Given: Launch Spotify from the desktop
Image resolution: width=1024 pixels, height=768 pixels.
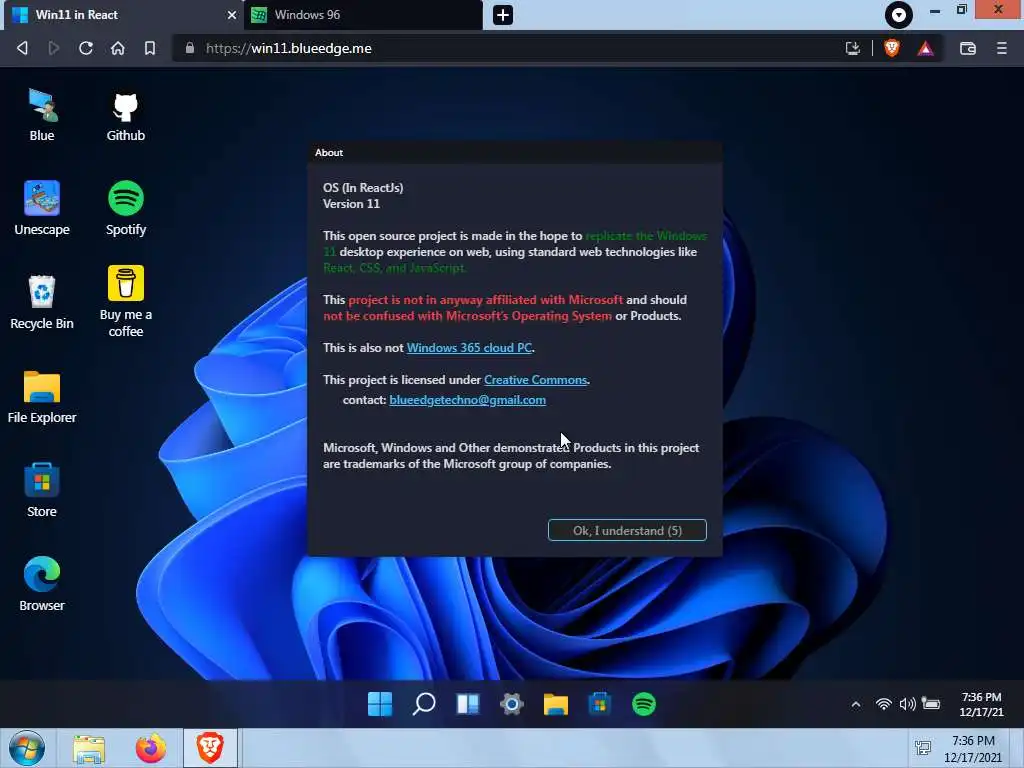Looking at the screenshot, I should [125, 208].
